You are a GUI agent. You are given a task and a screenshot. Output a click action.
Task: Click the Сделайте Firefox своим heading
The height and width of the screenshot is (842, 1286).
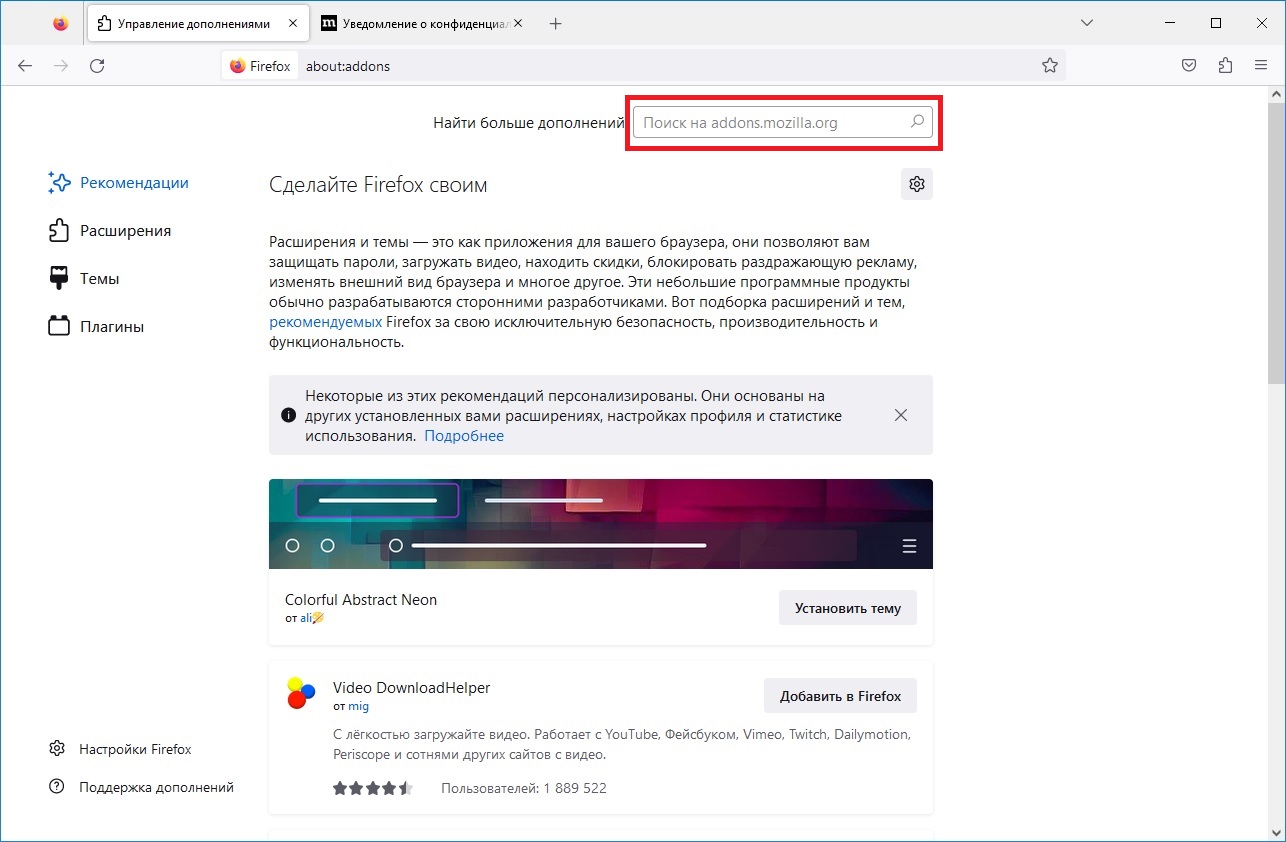378,185
